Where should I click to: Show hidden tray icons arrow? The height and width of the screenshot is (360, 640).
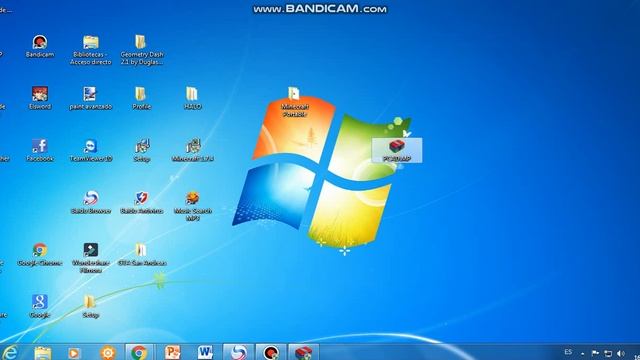[x=582, y=353]
